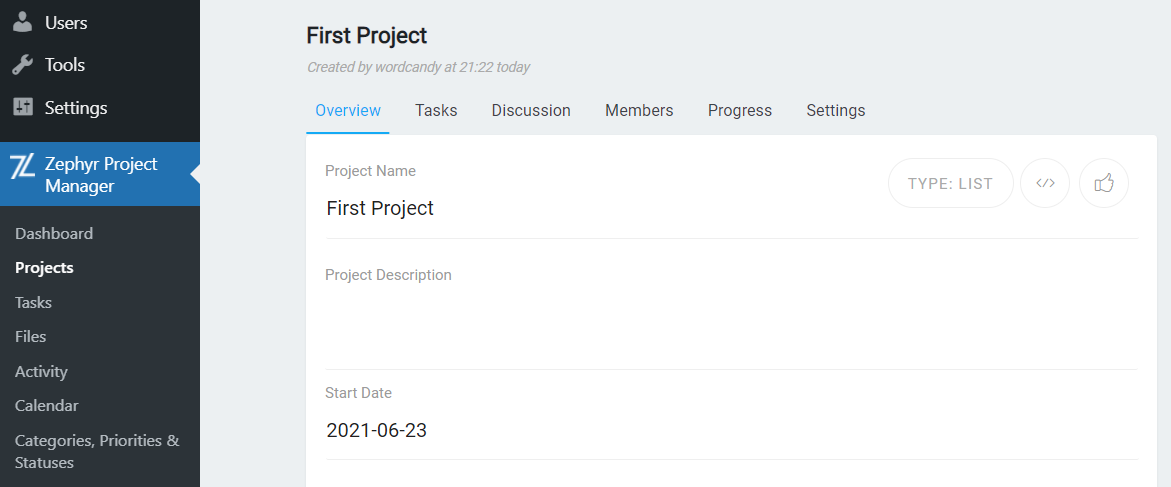The image size is (1171, 487).
Task: Open the TYPE: LIST project type selector
Action: pyautogui.click(x=950, y=184)
